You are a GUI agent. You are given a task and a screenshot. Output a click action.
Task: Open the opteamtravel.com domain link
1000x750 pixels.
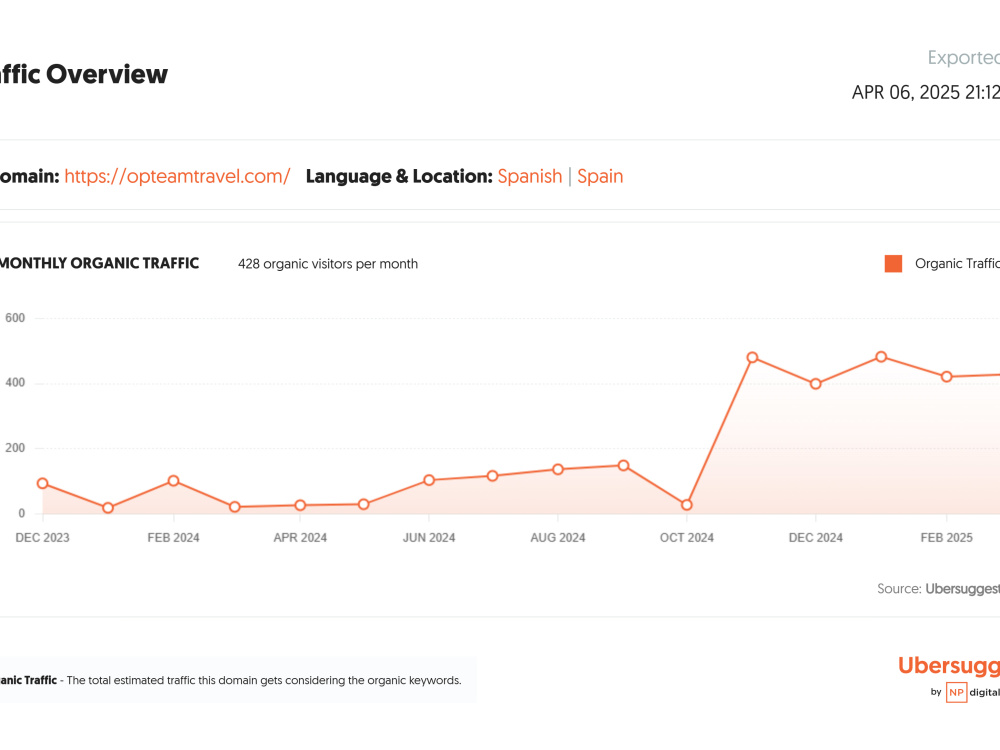[177, 176]
